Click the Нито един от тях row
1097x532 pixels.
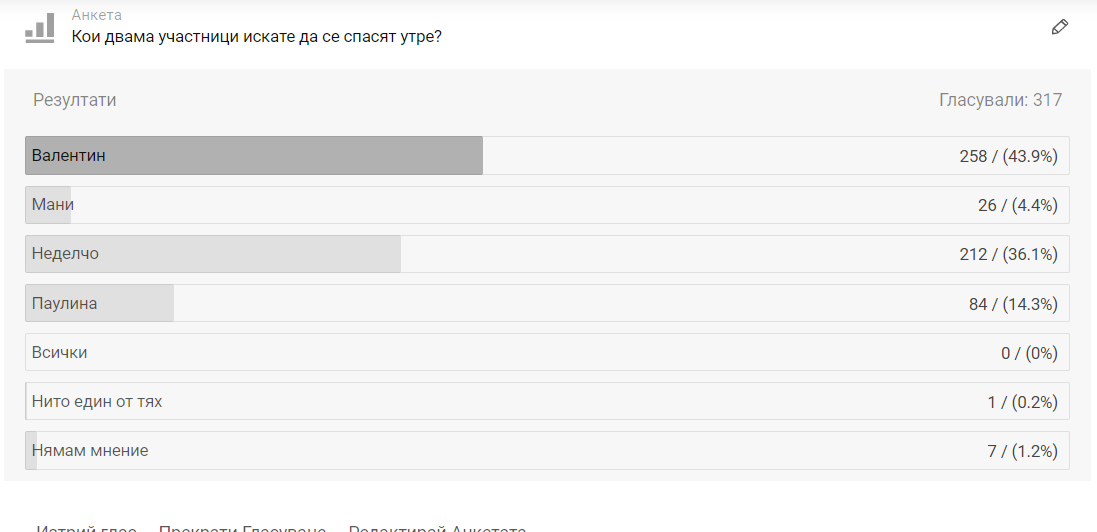(x=547, y=401)
